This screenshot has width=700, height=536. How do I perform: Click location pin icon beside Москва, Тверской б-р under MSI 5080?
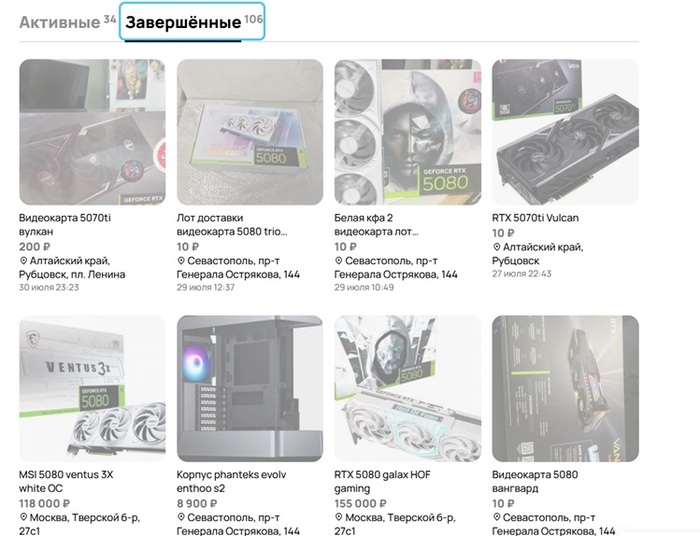pos(23,517)
